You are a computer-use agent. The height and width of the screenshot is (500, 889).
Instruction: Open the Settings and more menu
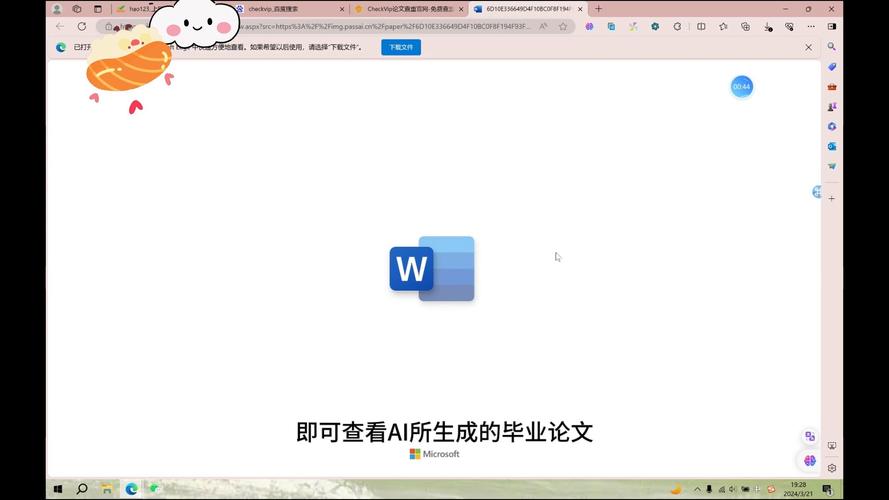(x=811, y=27)
